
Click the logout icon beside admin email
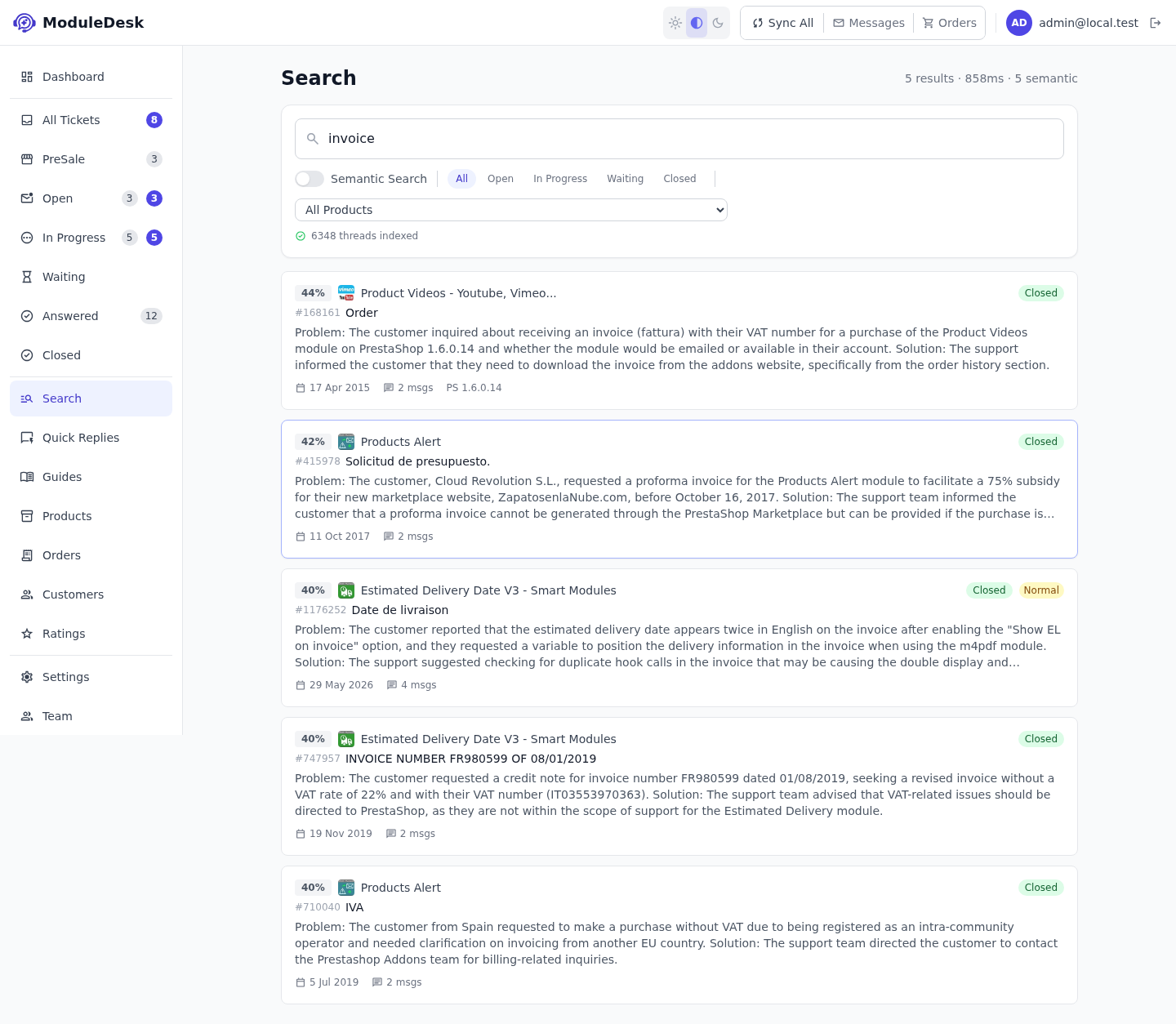(x=1155, y=23)
